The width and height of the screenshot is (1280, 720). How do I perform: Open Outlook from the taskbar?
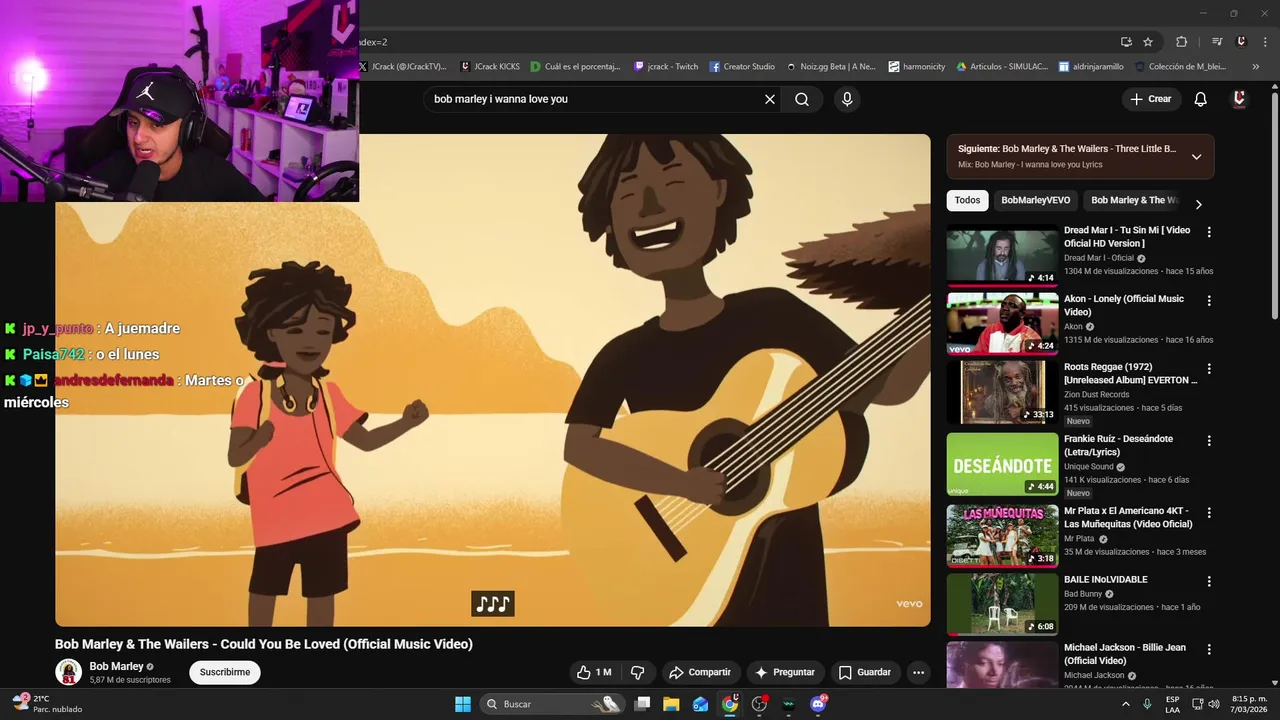pyautogui.click(x=700, y=704)
